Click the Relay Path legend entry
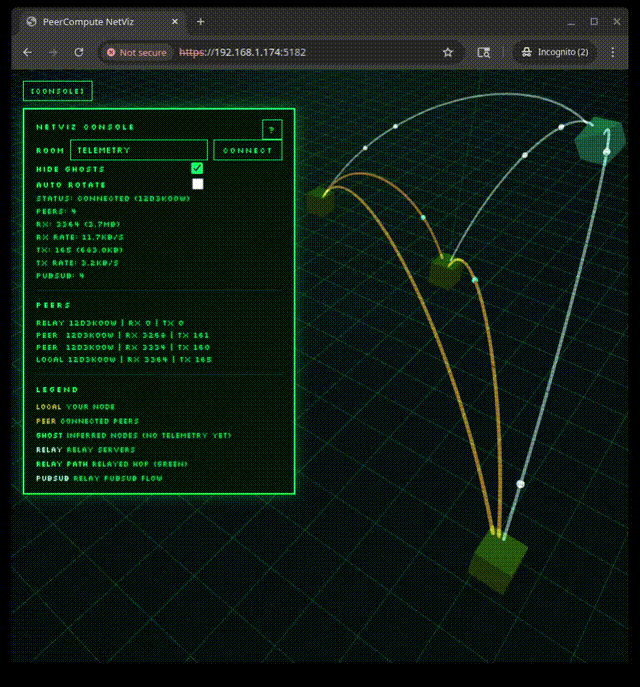The width and height of the screenshot is (640, 687). coord(112,464)
